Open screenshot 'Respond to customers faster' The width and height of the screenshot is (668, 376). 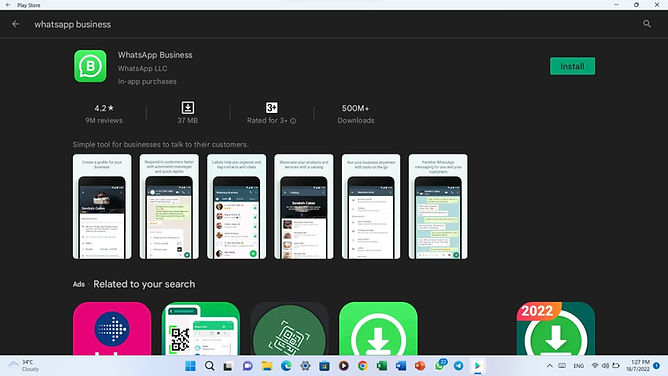169,207
